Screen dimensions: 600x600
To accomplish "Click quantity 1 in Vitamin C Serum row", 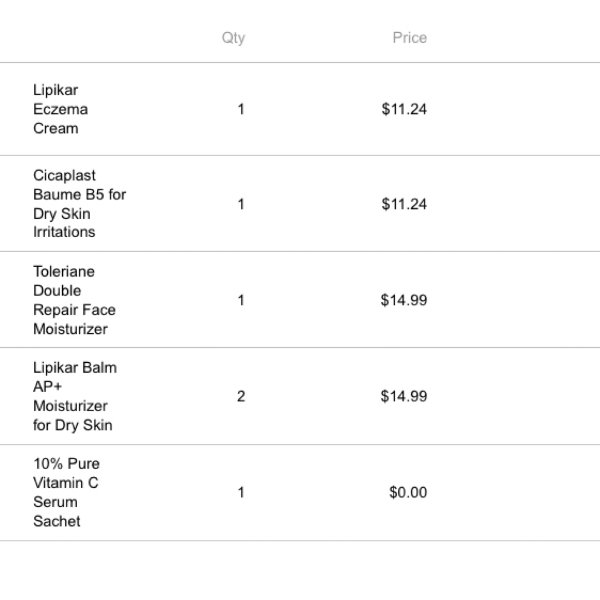I will click(241, 492).
